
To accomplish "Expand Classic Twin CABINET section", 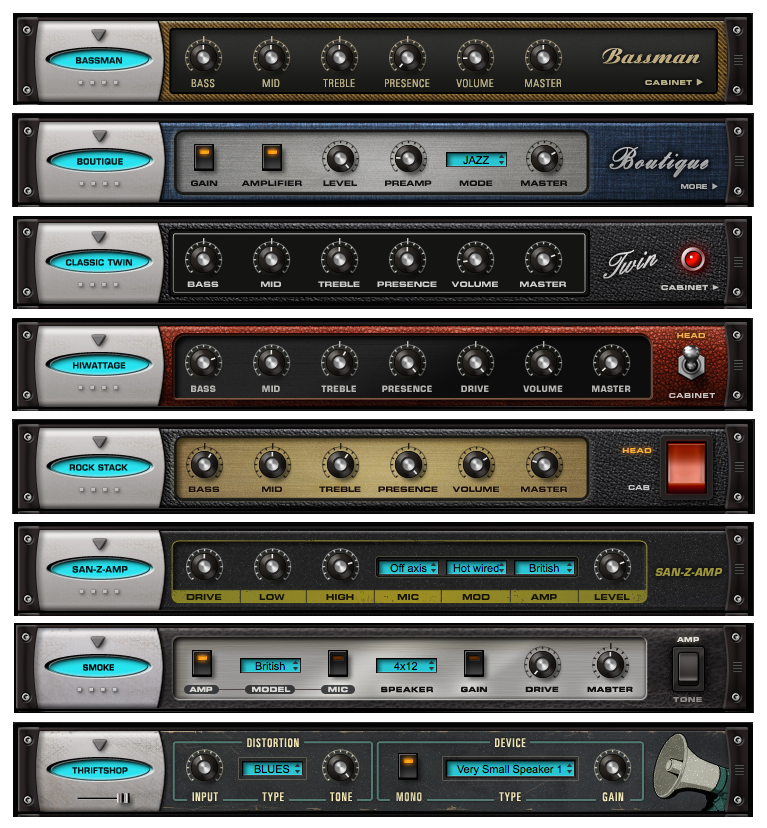I will [689, 287].
